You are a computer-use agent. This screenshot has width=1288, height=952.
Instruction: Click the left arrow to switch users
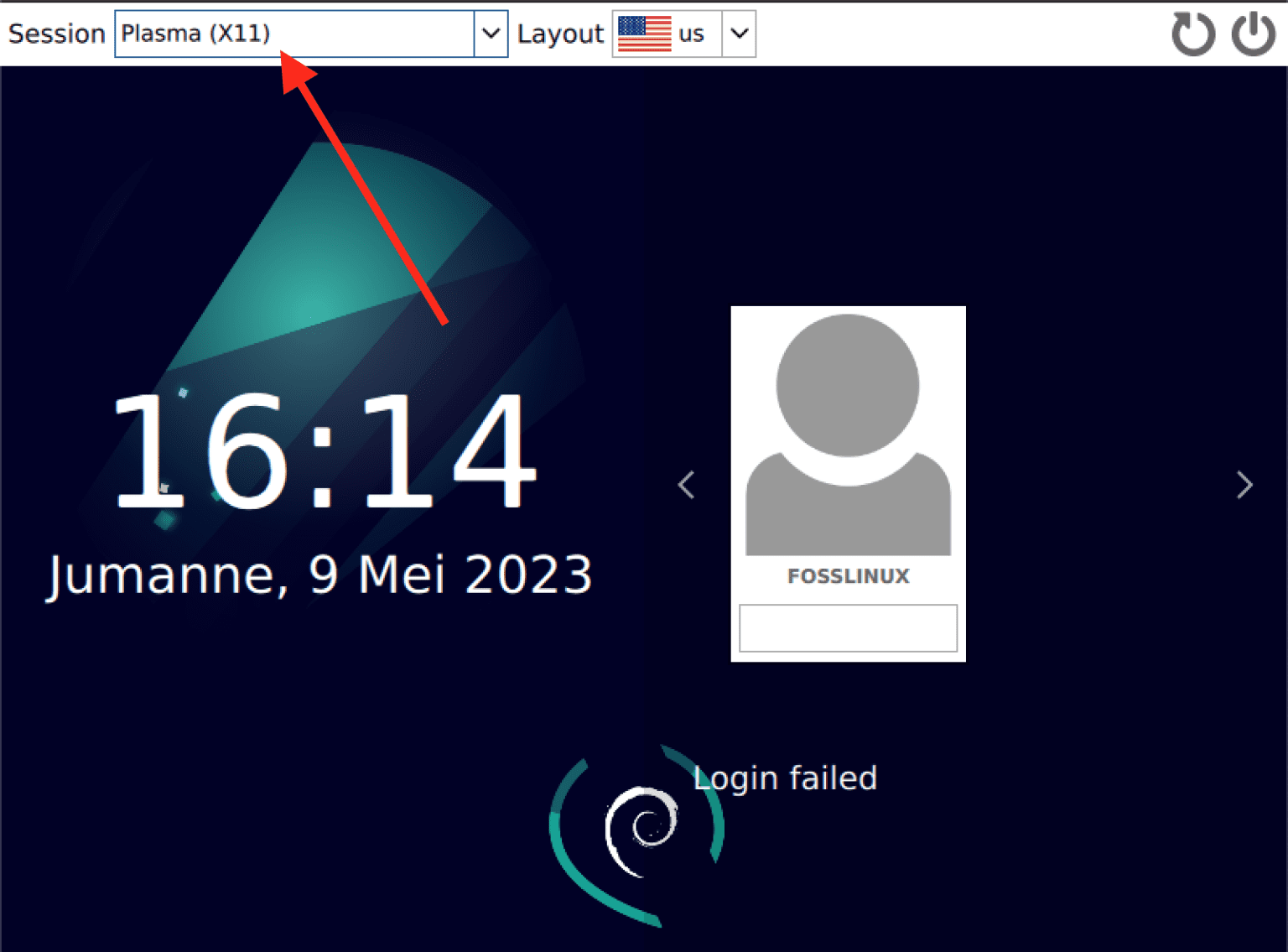(x=686, y=484)
